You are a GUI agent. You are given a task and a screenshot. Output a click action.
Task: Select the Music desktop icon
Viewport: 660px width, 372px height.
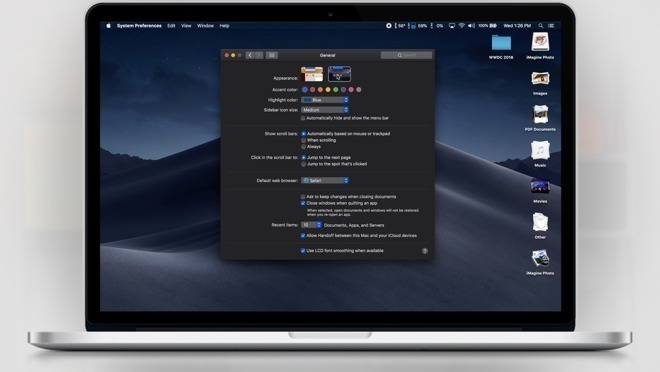(x=540, y=150)
